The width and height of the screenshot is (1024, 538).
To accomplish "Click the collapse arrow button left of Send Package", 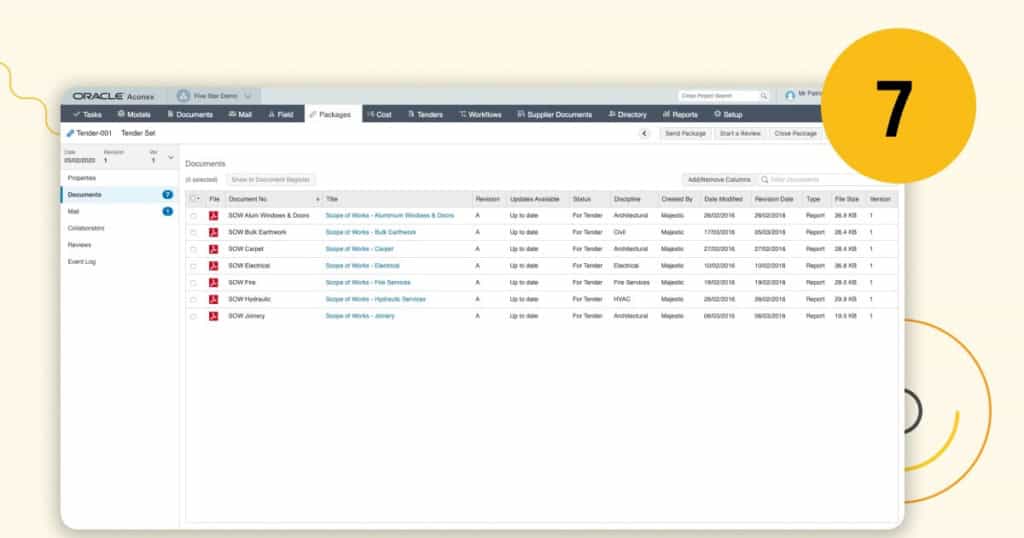I will (644, 133).
